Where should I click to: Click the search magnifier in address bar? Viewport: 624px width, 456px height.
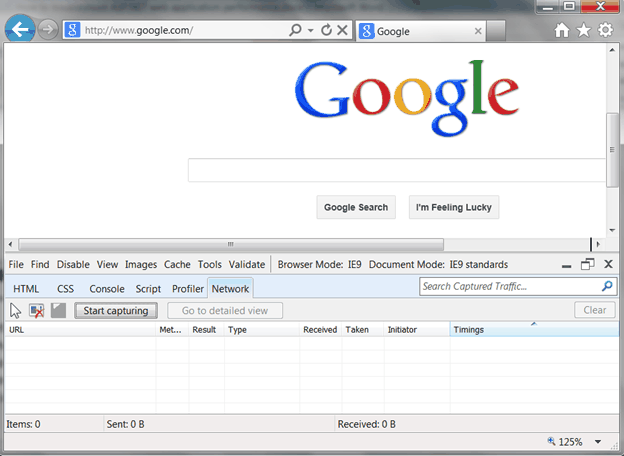[295, 30]
